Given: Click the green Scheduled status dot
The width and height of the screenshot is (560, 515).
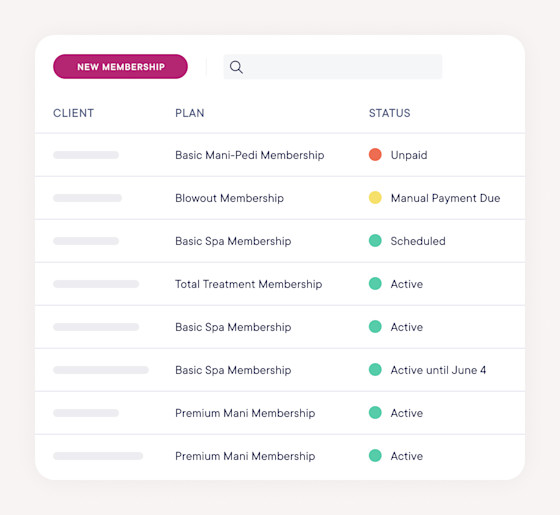Looking at the screenshot, I should tap(375, 241).
